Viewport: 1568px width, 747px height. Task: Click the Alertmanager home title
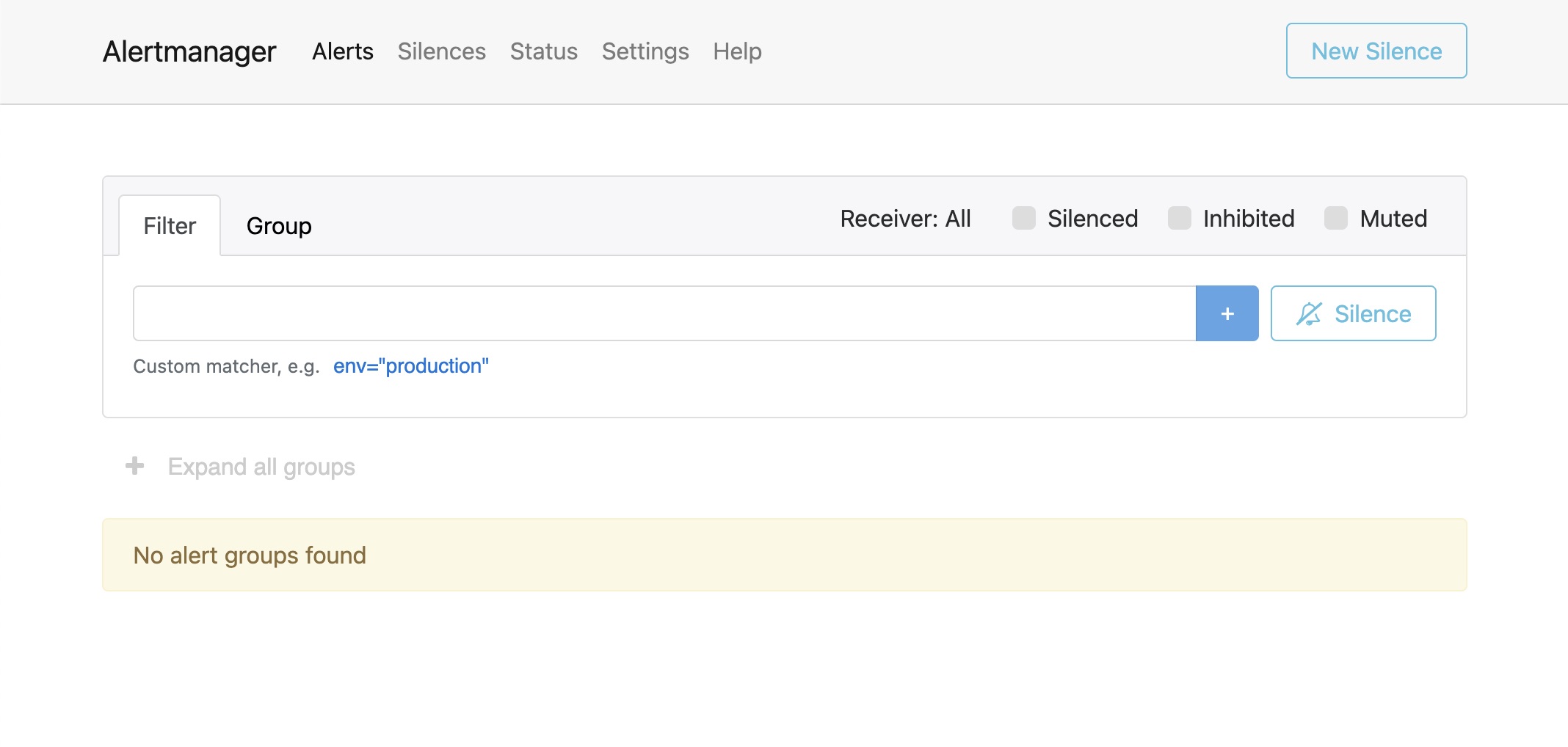pyautogui.click(x=189, y=51)
